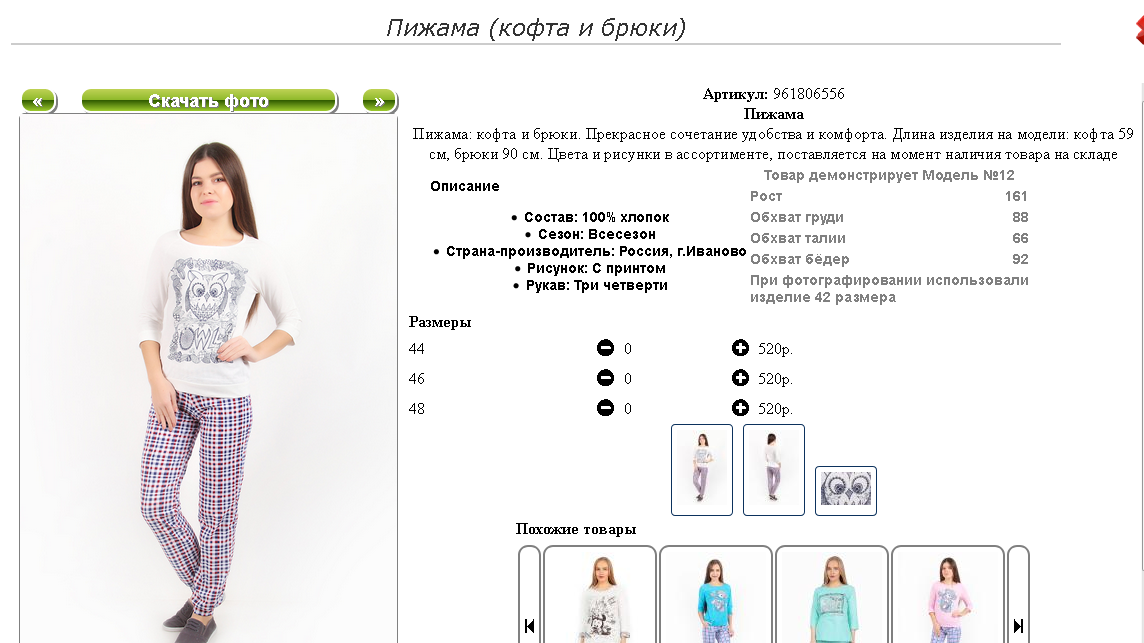The image size is (1144, 643).
Task: Decrease the quantity for size 48
Action: click(605, 408)
